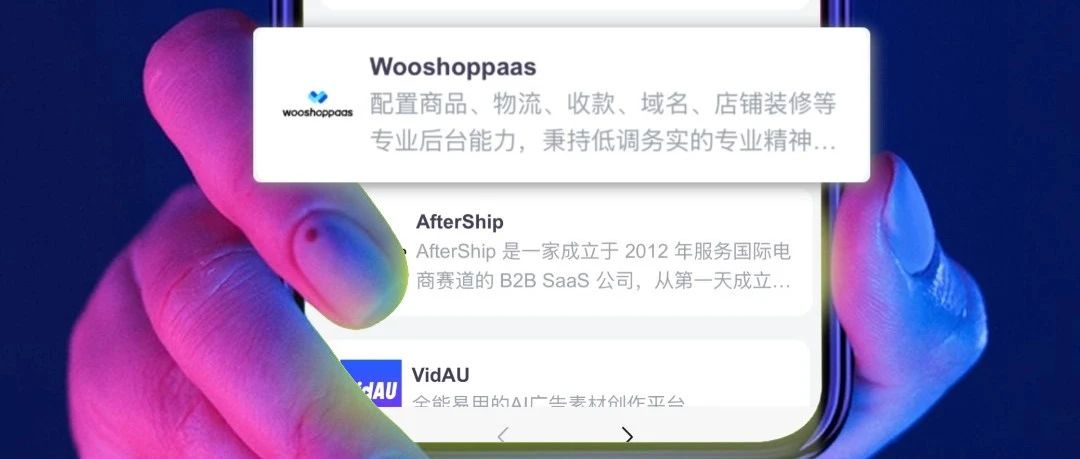Go forward with the right chevron arrow
The height and width of the screenshot is (459, 1080).
pyautogui.click(x=627, y=436)
